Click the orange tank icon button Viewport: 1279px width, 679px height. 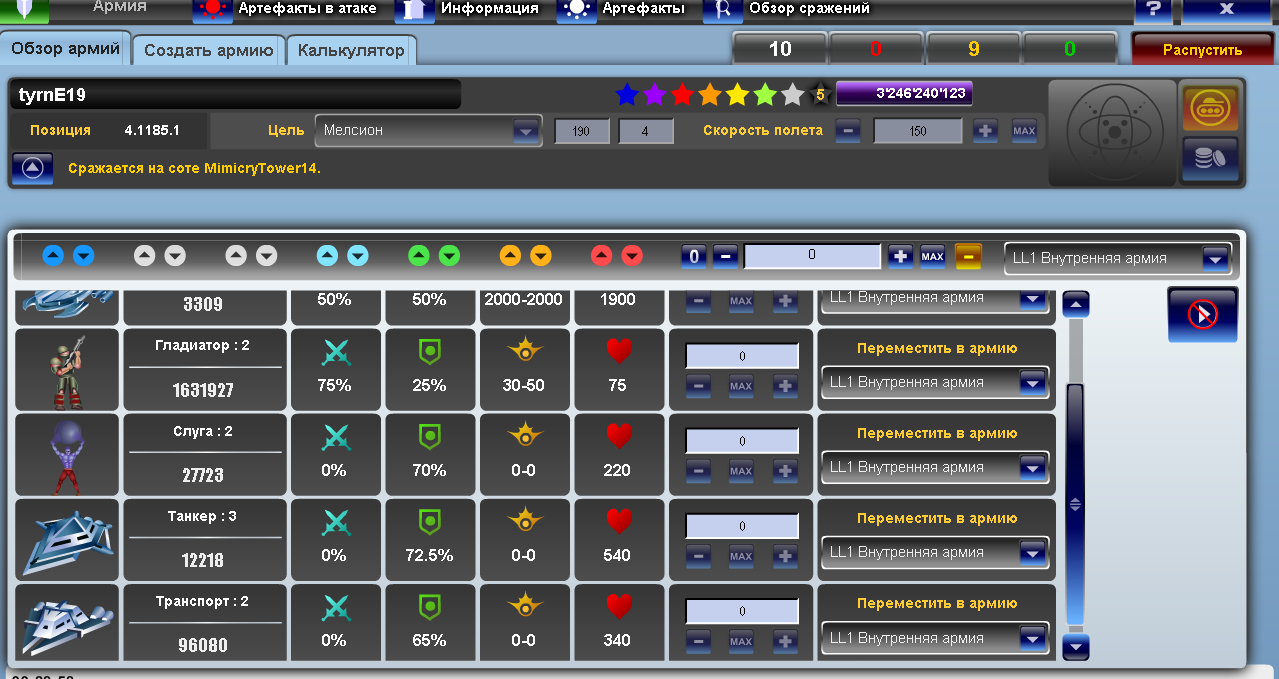click(1210, 107)
